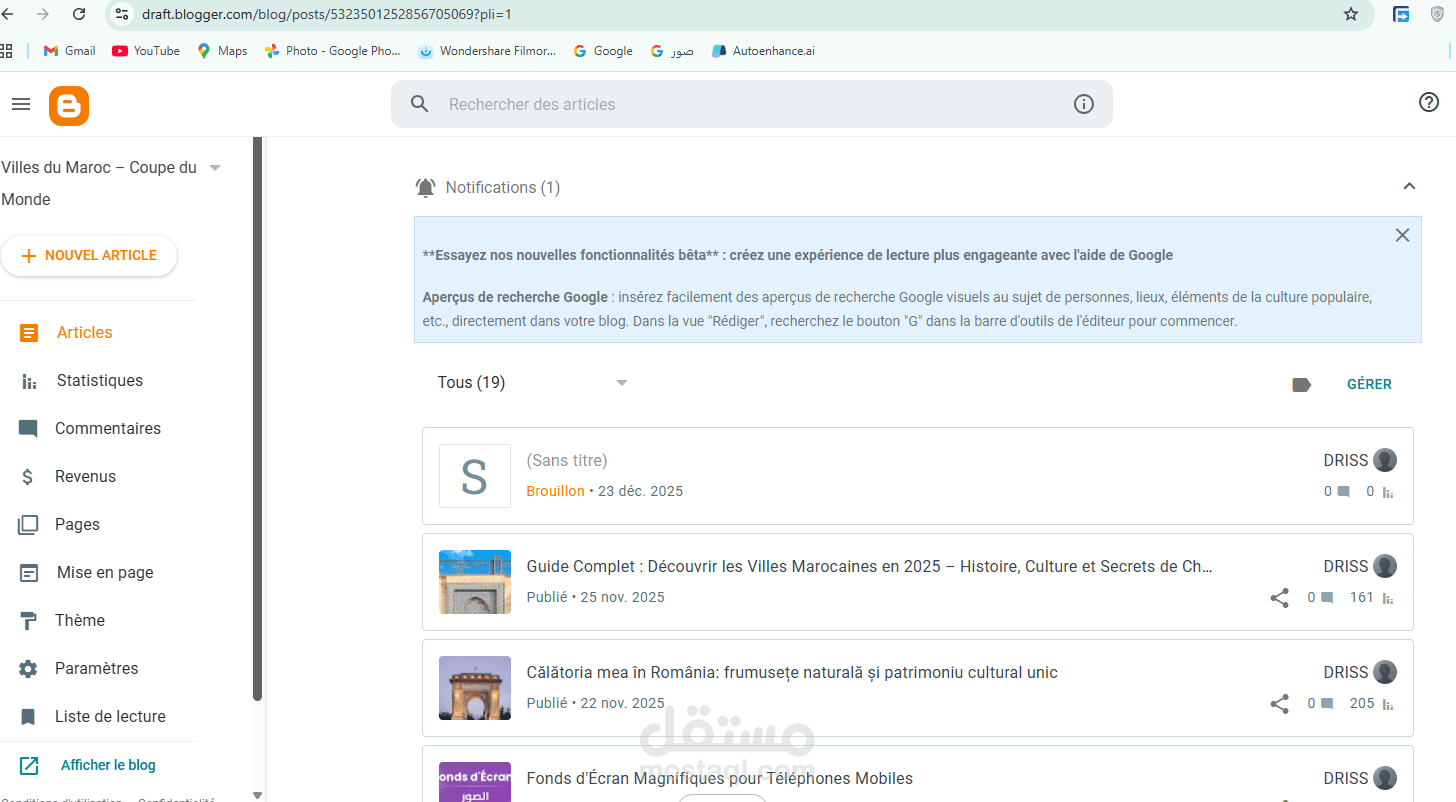Open the Maps bookmark

click(x=222, y=51)
